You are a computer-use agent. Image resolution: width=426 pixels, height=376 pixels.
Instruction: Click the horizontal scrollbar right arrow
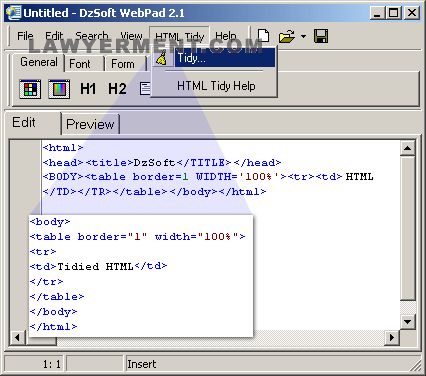(x=392, y=338)
